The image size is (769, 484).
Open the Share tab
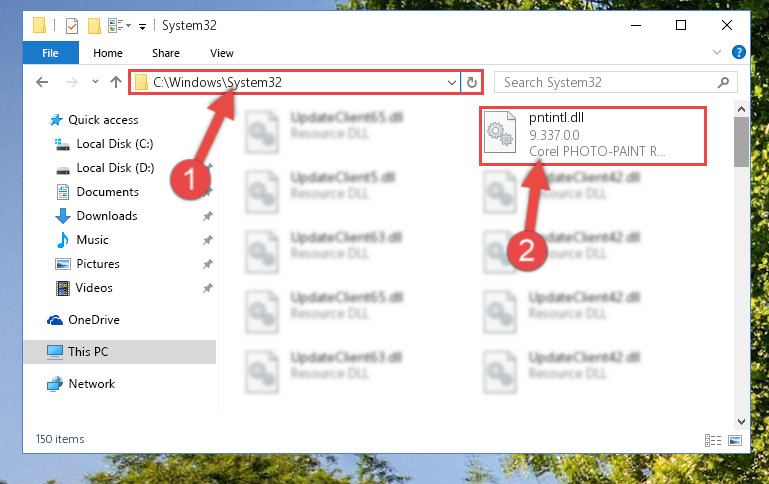coord(166,53)
